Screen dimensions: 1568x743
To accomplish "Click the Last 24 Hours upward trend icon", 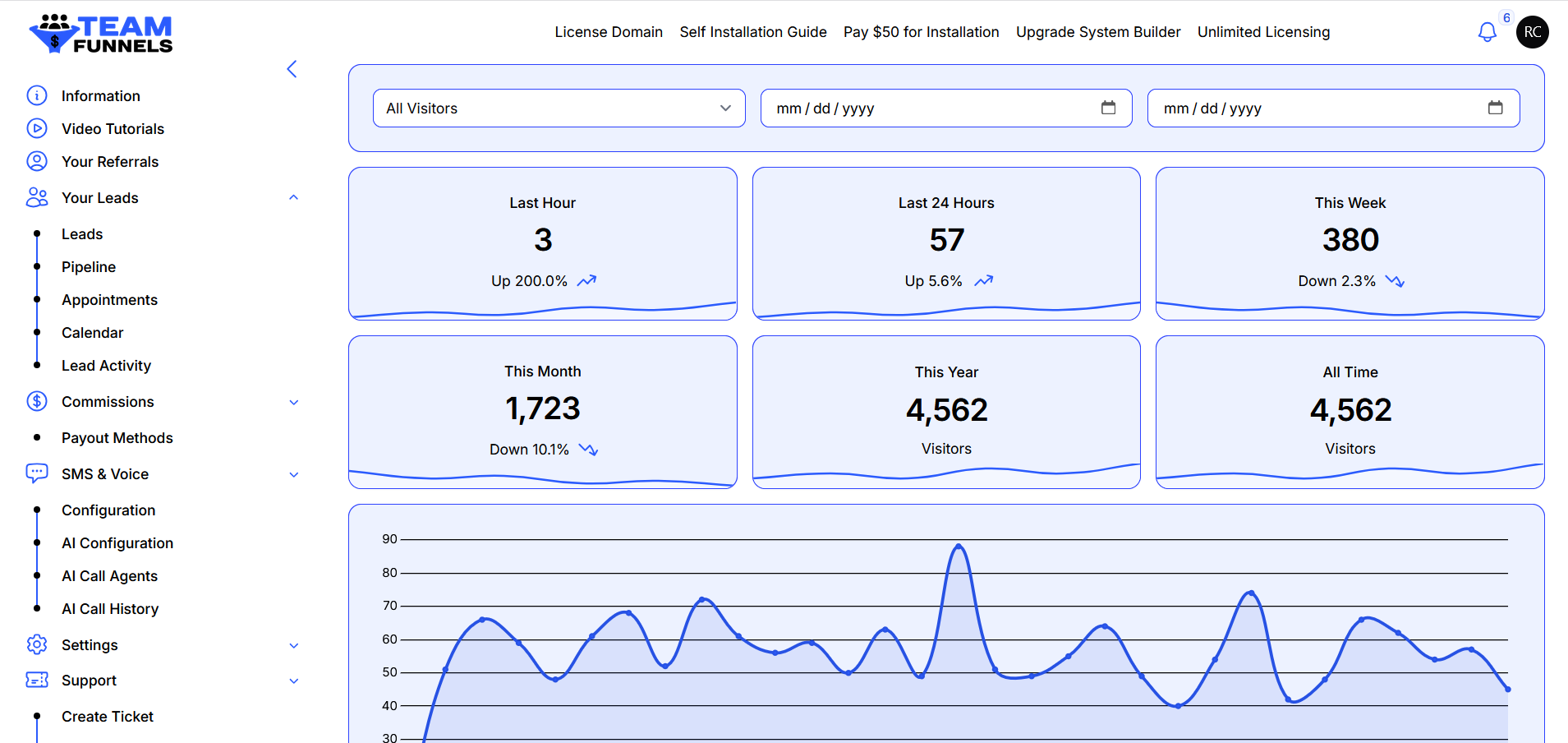I will pyautogui.click(x=983, y=281).
